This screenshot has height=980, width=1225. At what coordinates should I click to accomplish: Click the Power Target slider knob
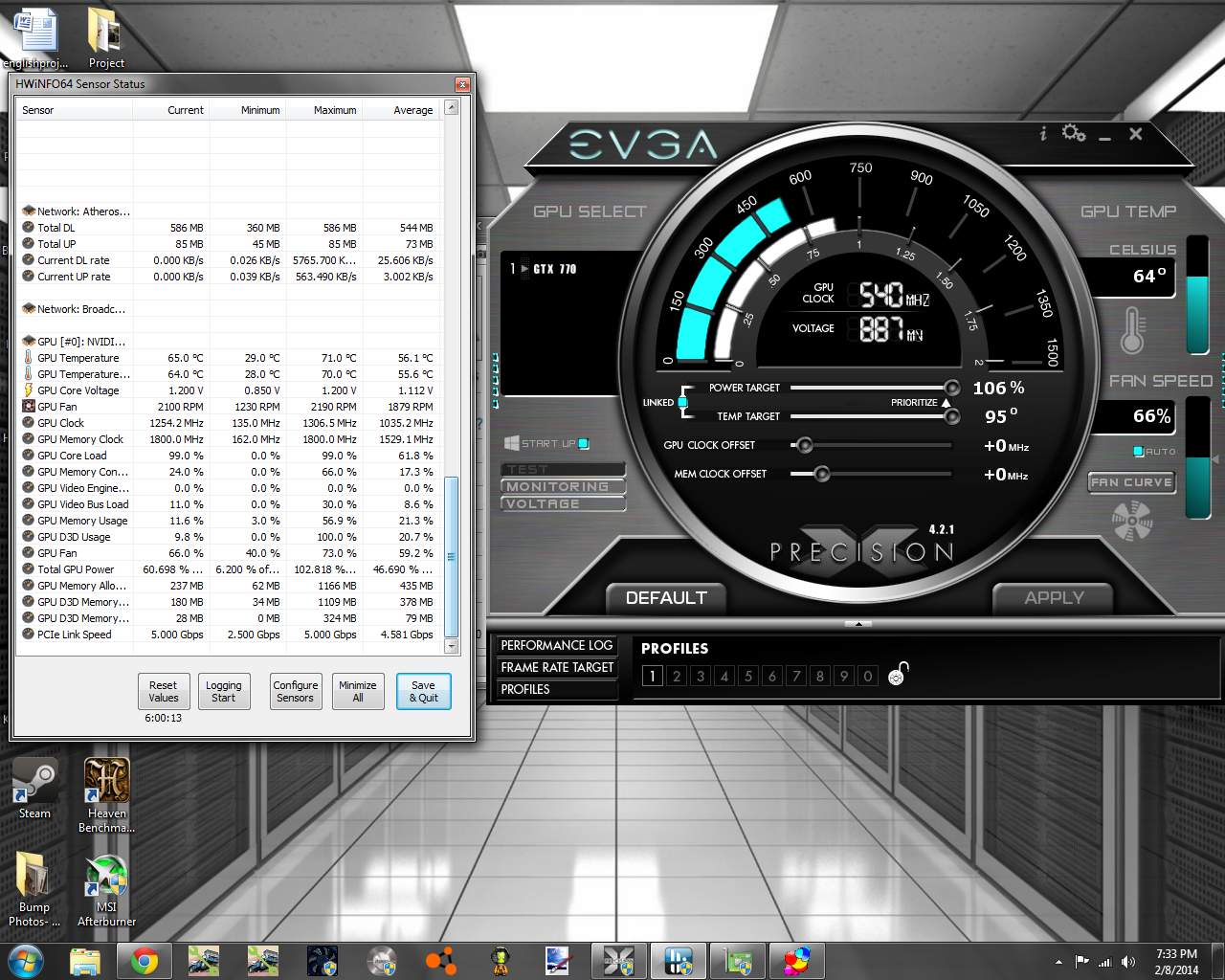coord(952,388)
